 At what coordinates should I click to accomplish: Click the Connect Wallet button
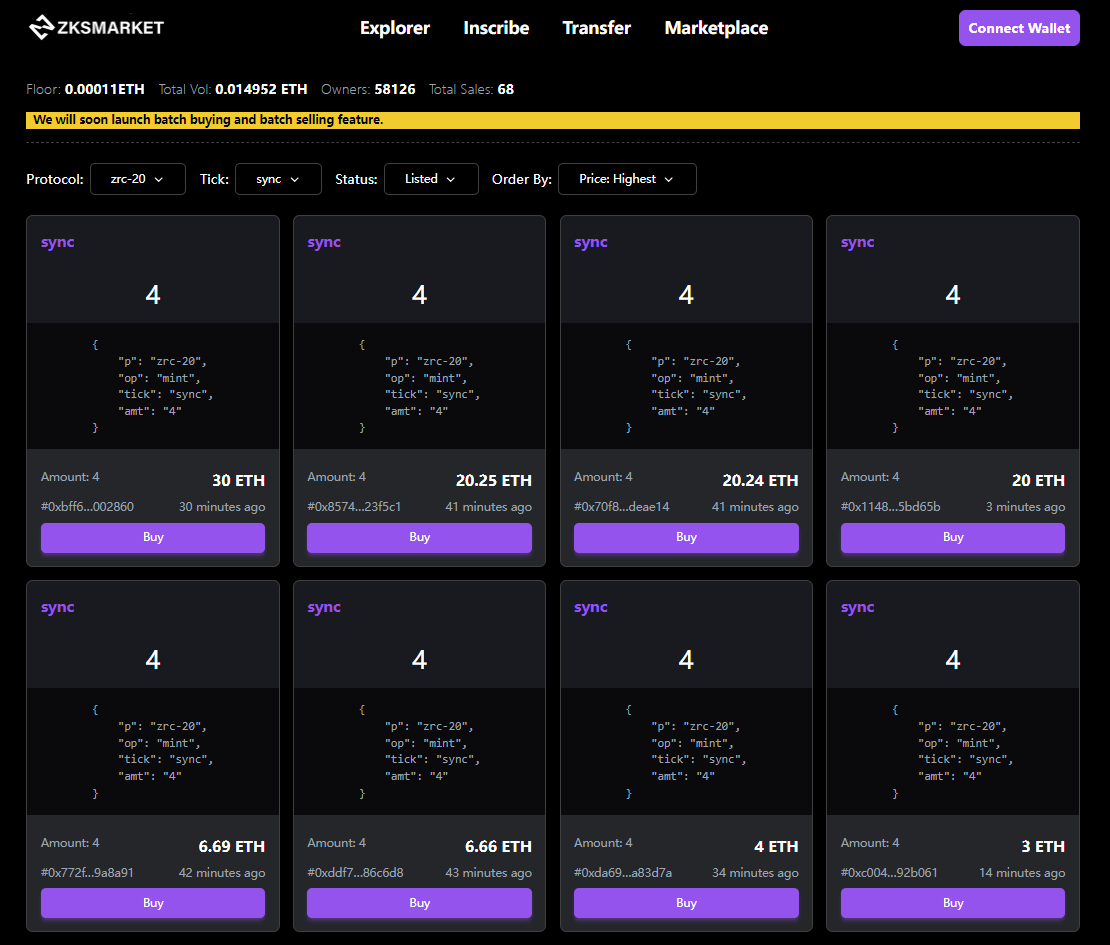[x=1019, y=28]
